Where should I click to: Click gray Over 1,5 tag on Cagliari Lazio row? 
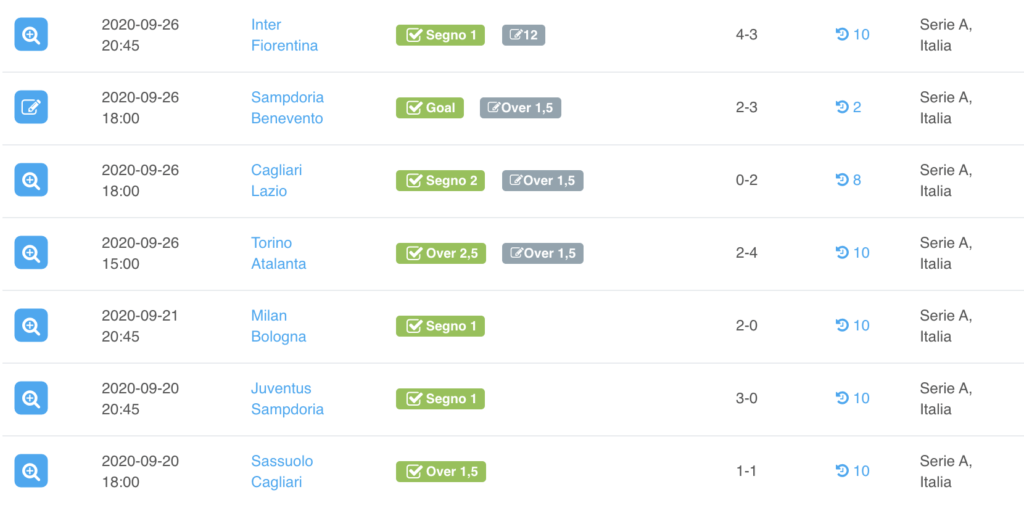pos(542,181)
